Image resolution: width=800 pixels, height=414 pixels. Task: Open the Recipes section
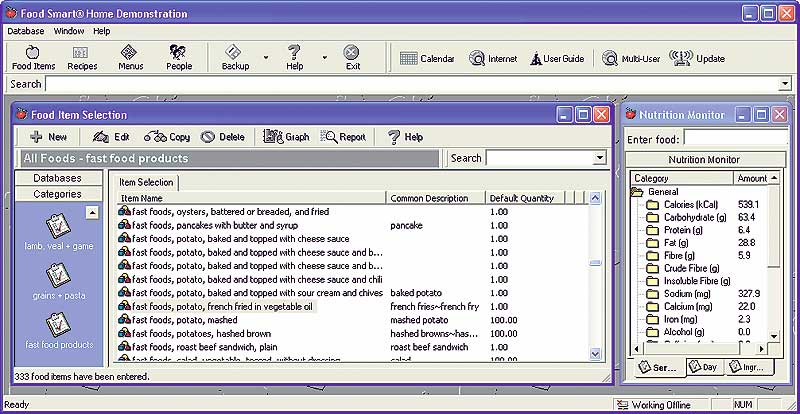click(82, 58)
